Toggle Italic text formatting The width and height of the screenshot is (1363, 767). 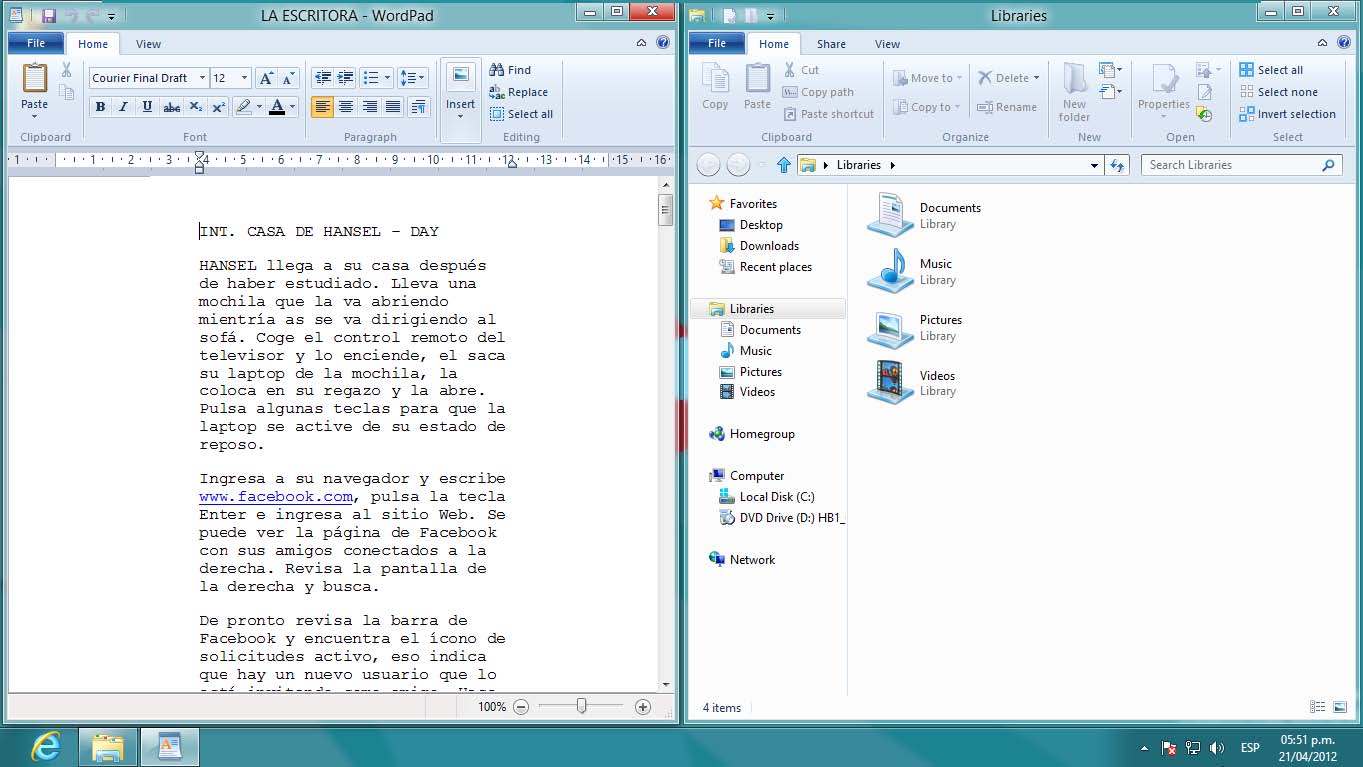click(124, 107)
